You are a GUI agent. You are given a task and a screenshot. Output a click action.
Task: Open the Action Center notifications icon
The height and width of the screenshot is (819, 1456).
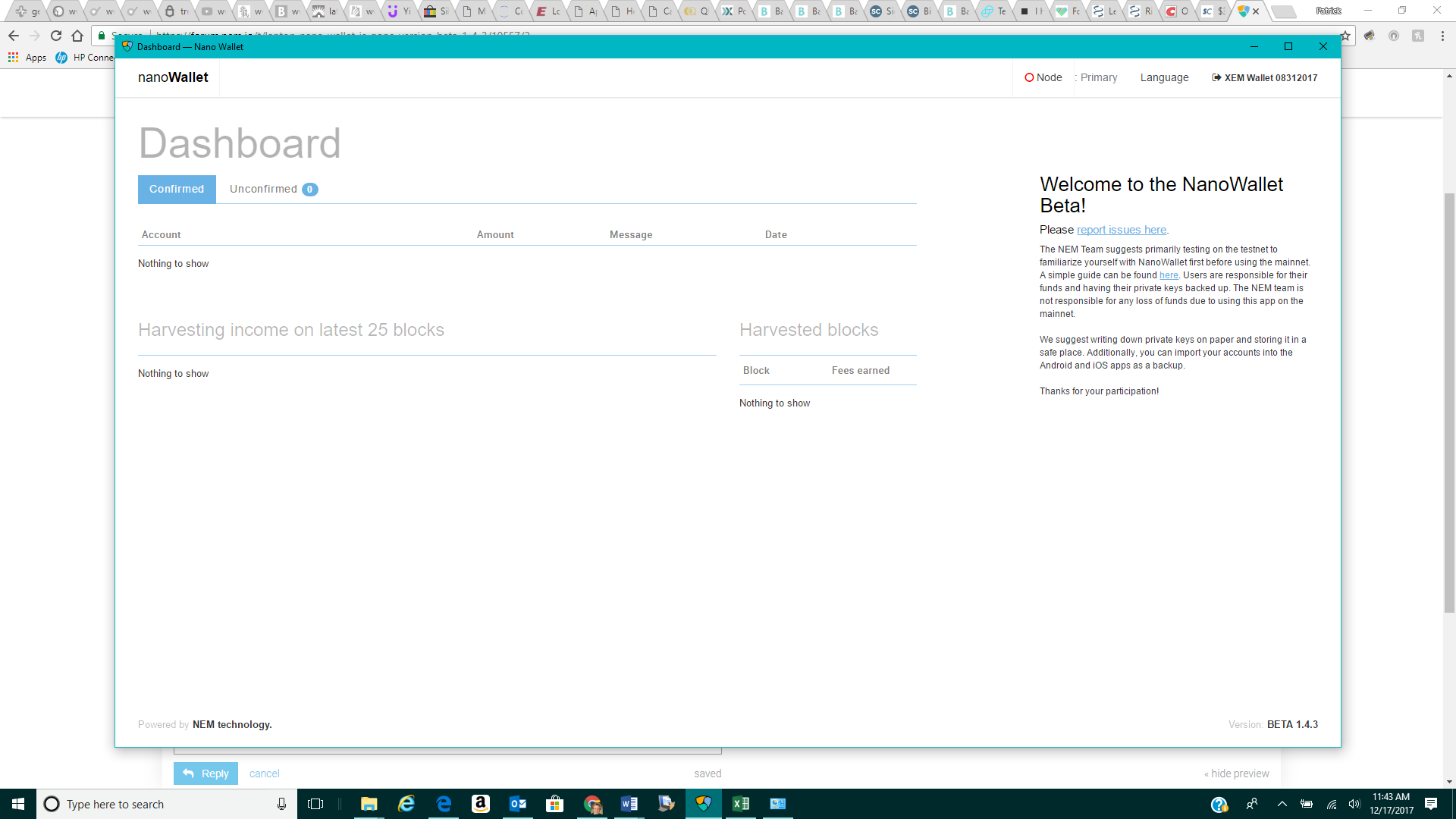1431,804
